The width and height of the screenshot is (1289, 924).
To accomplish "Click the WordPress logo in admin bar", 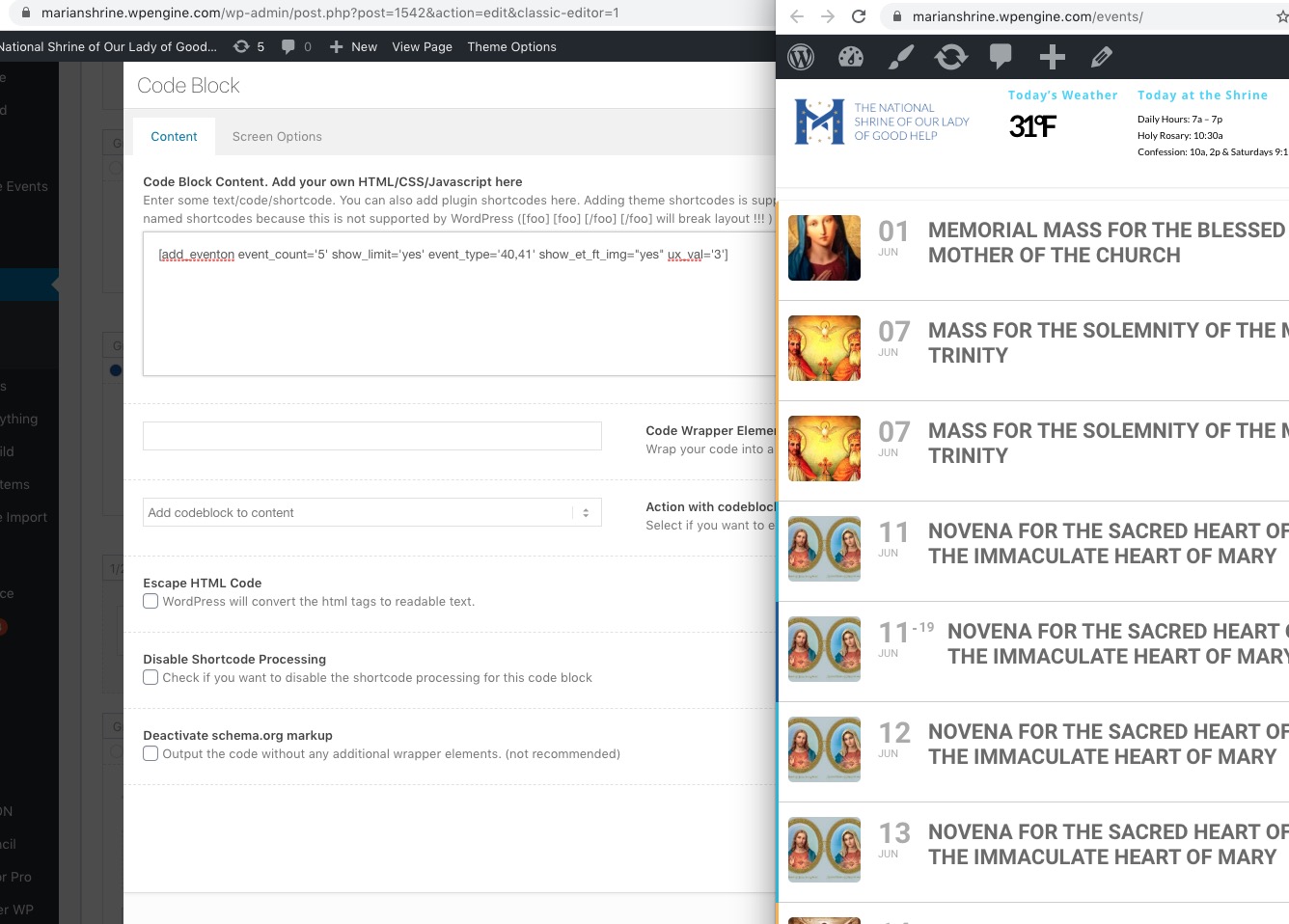I will pyautogui.click(x=801, y=58).
